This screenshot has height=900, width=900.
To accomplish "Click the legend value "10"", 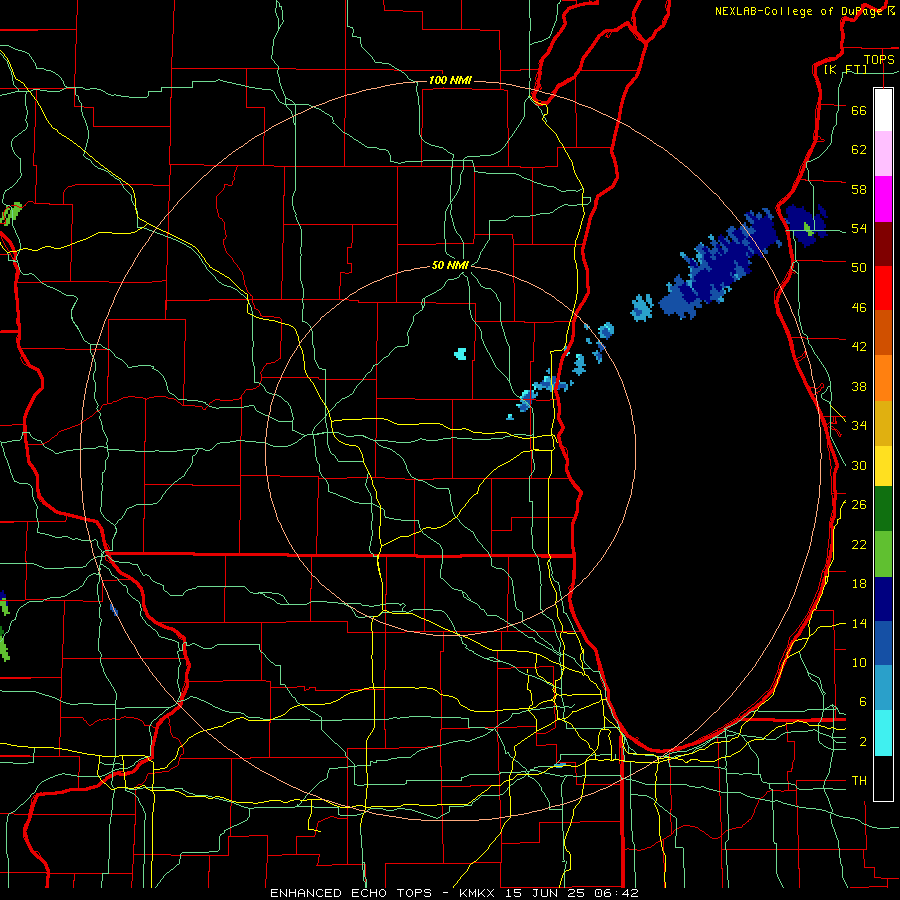I will coord(859,662).
